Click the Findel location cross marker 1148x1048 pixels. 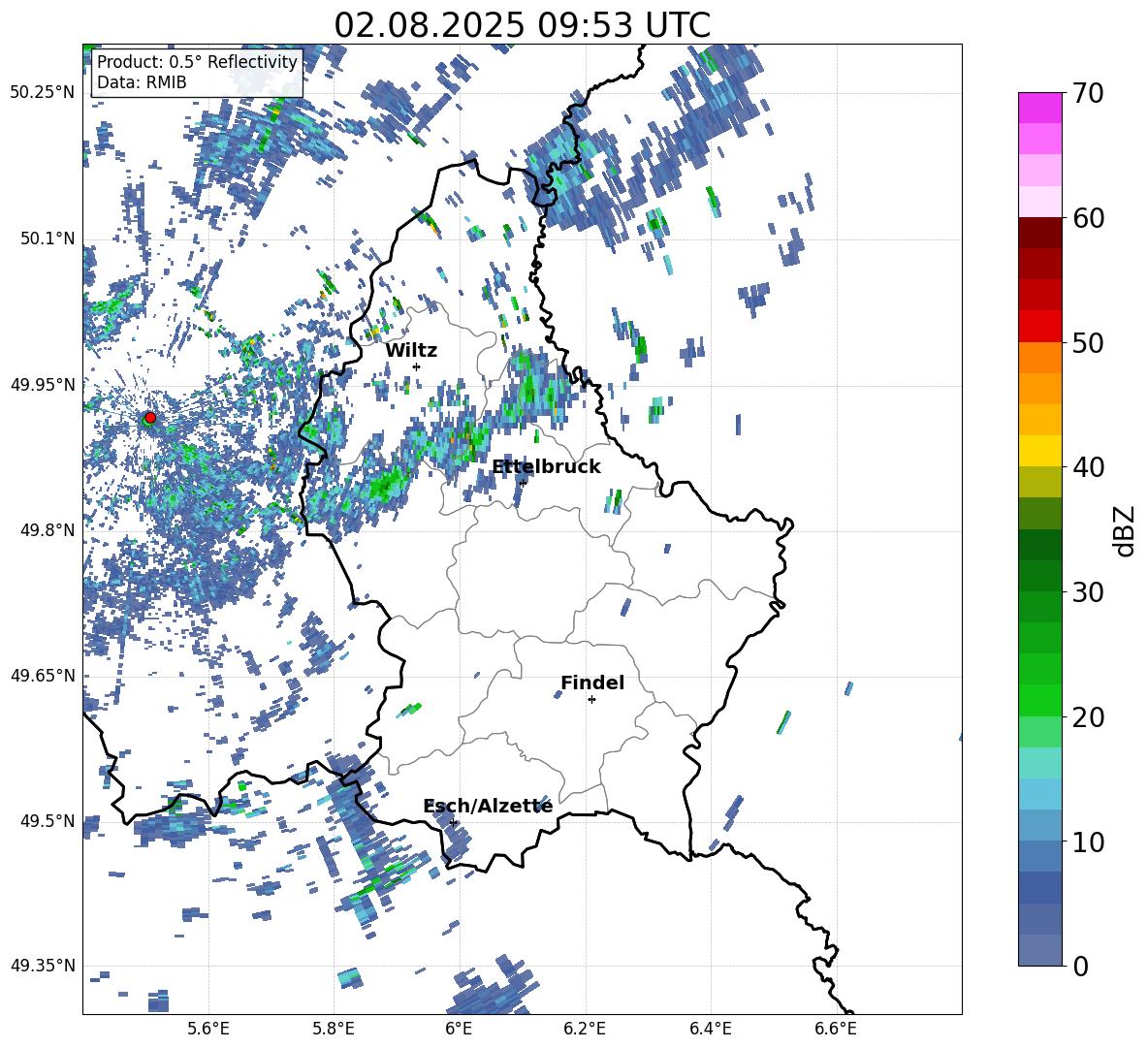(x=591, y=700)
